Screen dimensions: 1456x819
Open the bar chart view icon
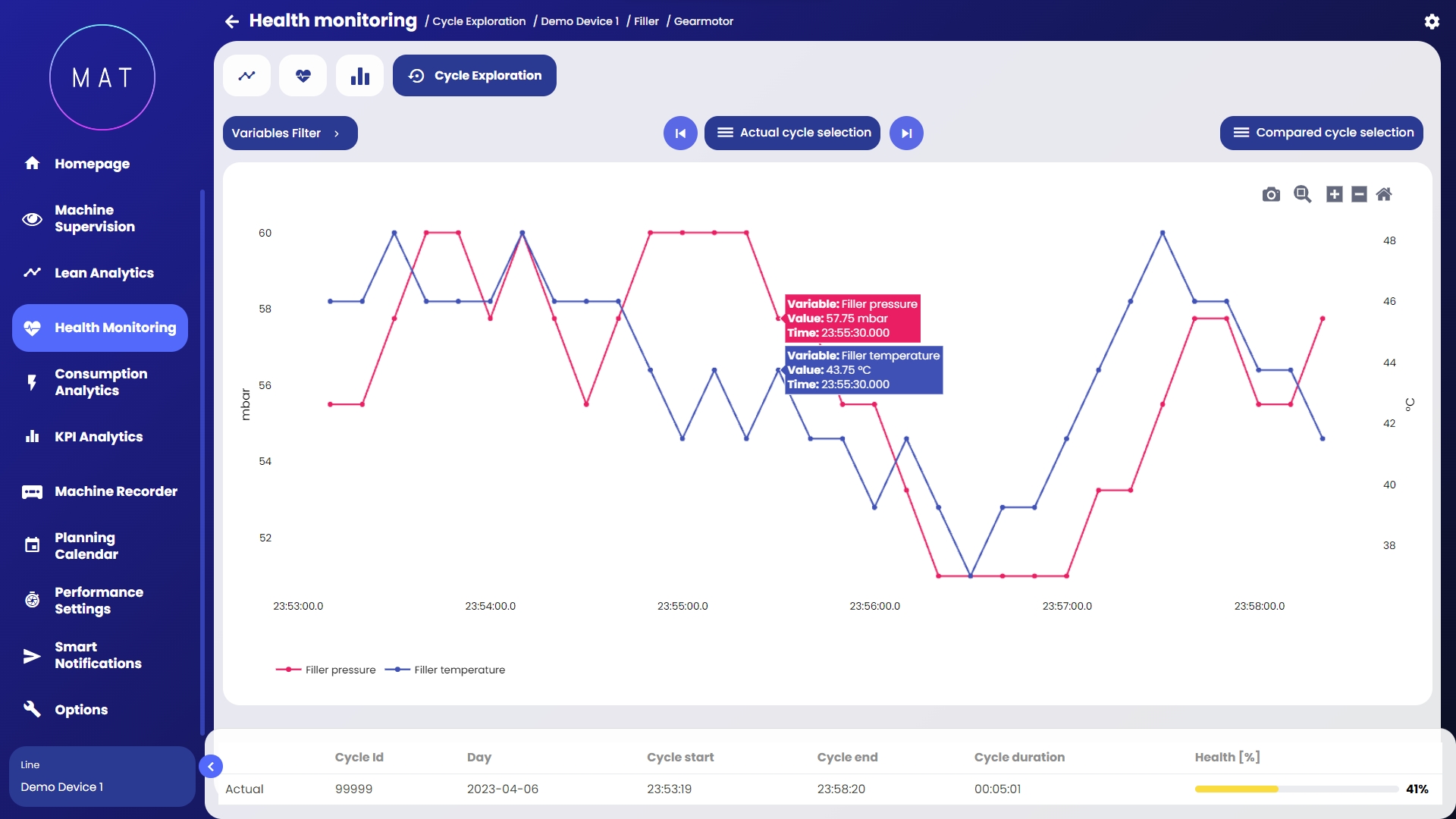pyautogui.click(x=360, y=76)
